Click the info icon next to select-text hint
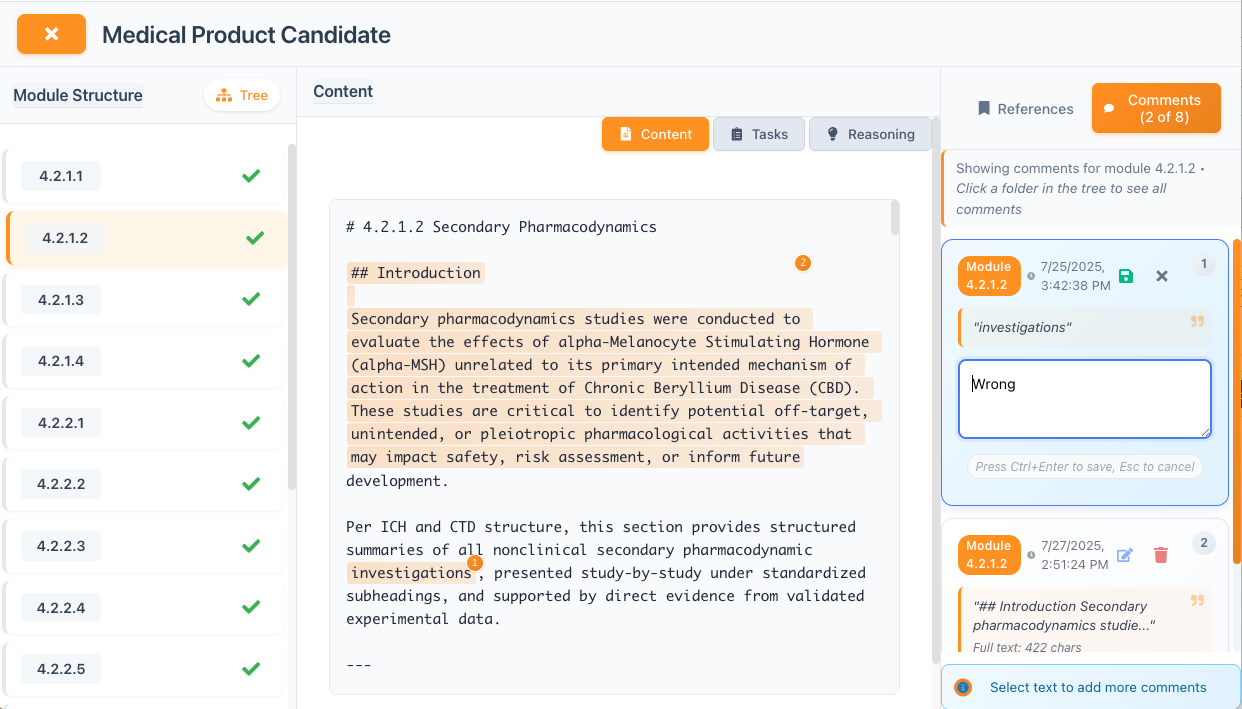1242x709 pixels. coord(961,687)
